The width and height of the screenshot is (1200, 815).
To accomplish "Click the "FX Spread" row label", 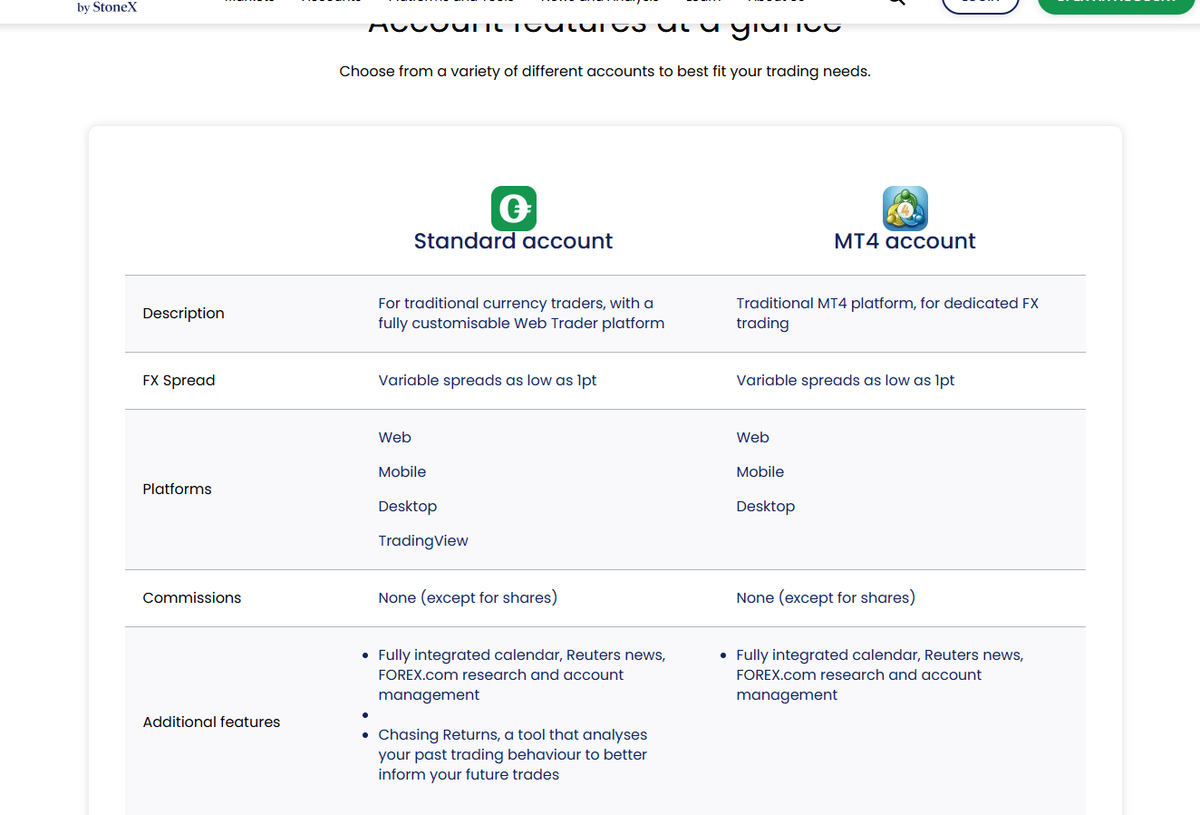I will pyautogui.click(x=179, y=380).
